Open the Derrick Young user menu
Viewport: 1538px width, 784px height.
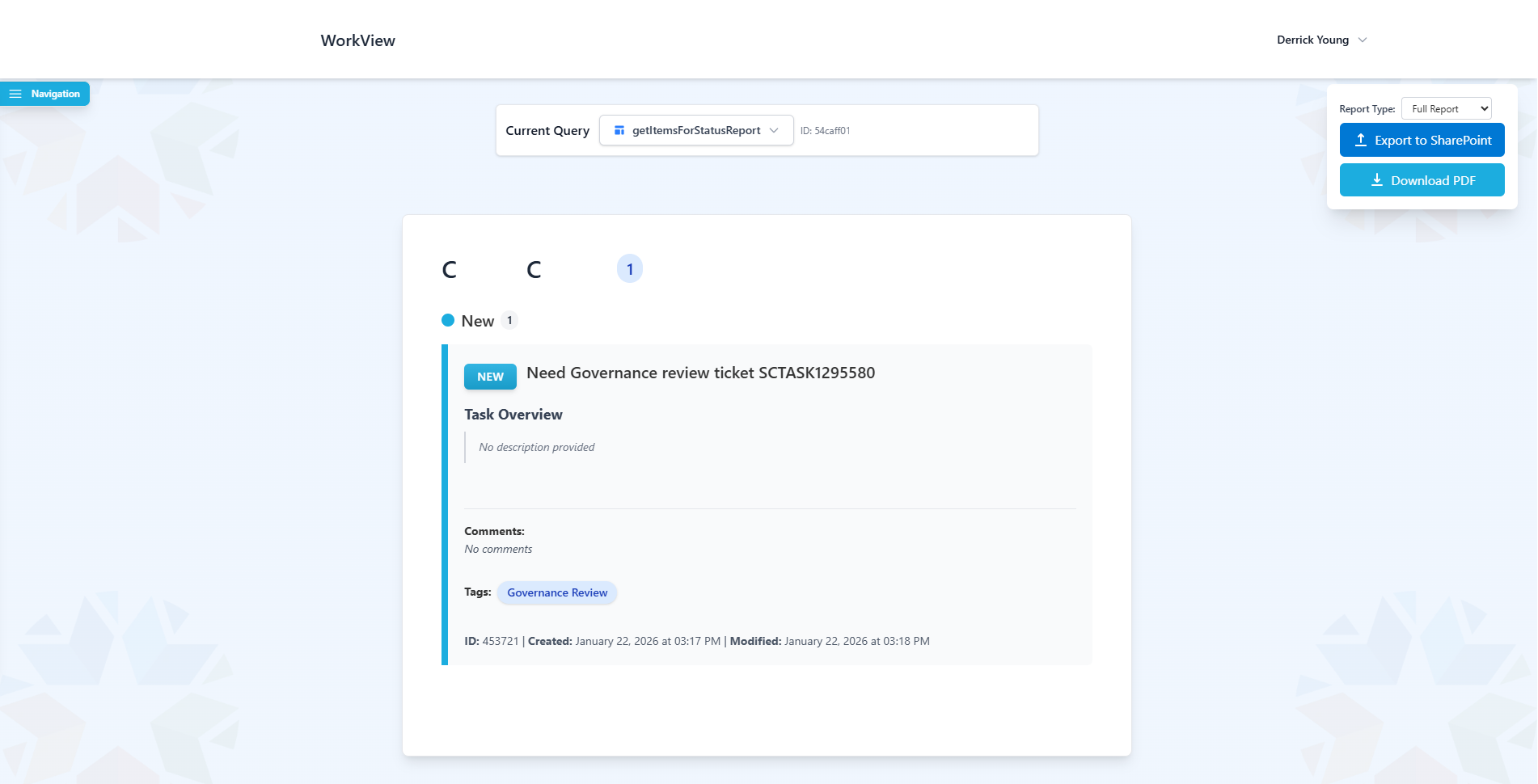click(x=1312, y=40)
